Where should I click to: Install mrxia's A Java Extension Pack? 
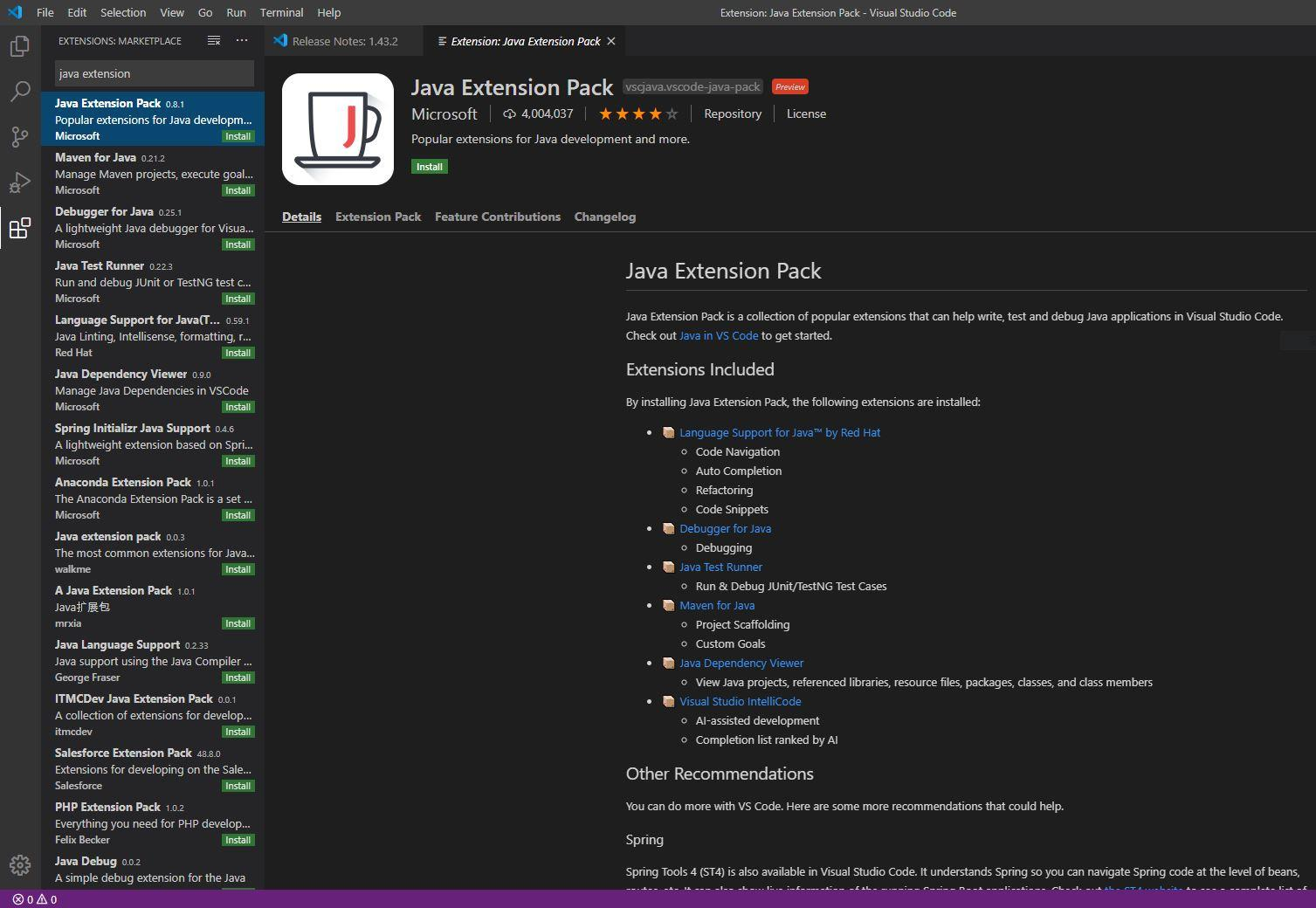click(x=238, y=623)
